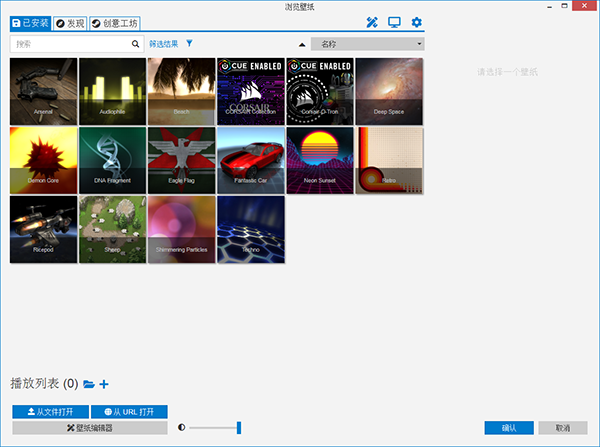The width and height of the screenshot is (600, 447).
Task: Click the 筛选结果 link
Action: (165, 44)
